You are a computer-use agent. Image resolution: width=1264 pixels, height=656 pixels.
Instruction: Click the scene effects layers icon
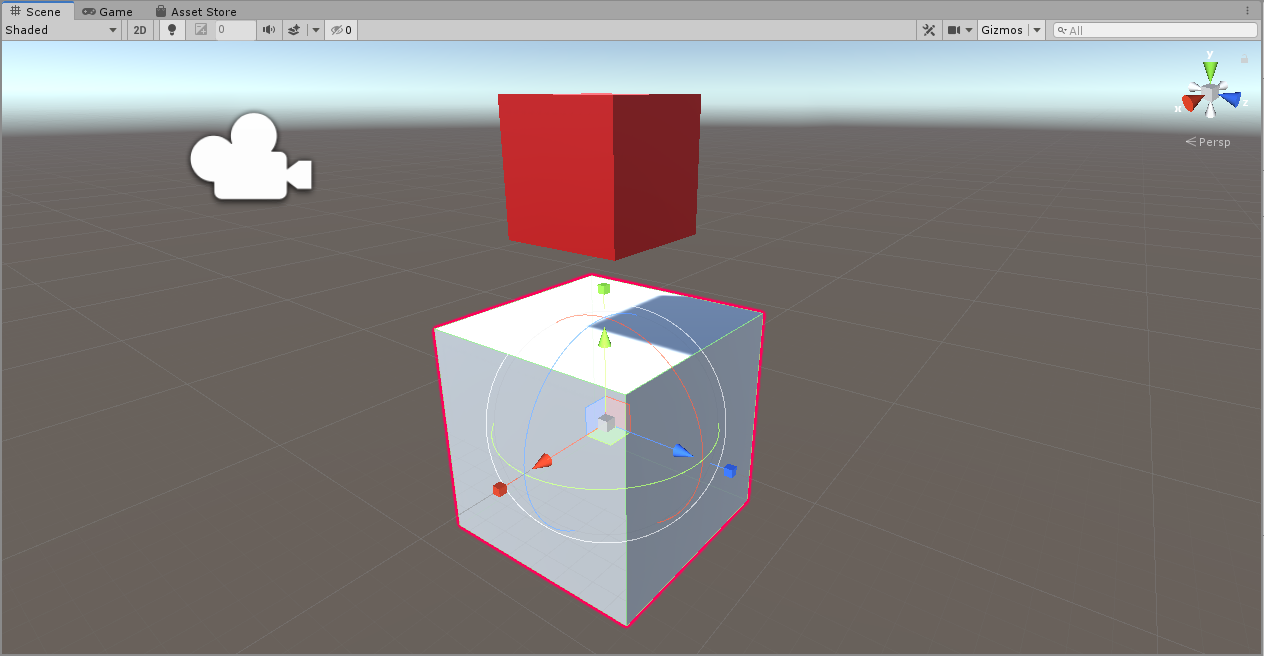coord(294,30)
